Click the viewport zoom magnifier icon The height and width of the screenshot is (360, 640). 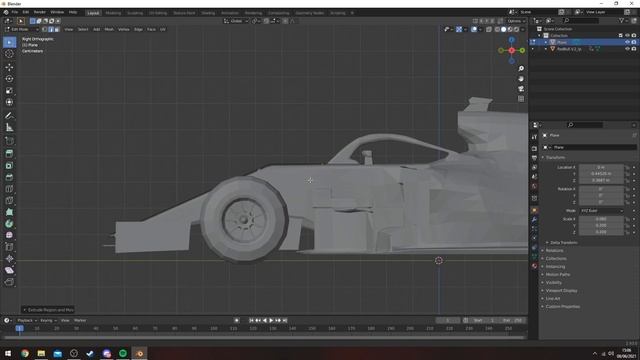[521, 69]
